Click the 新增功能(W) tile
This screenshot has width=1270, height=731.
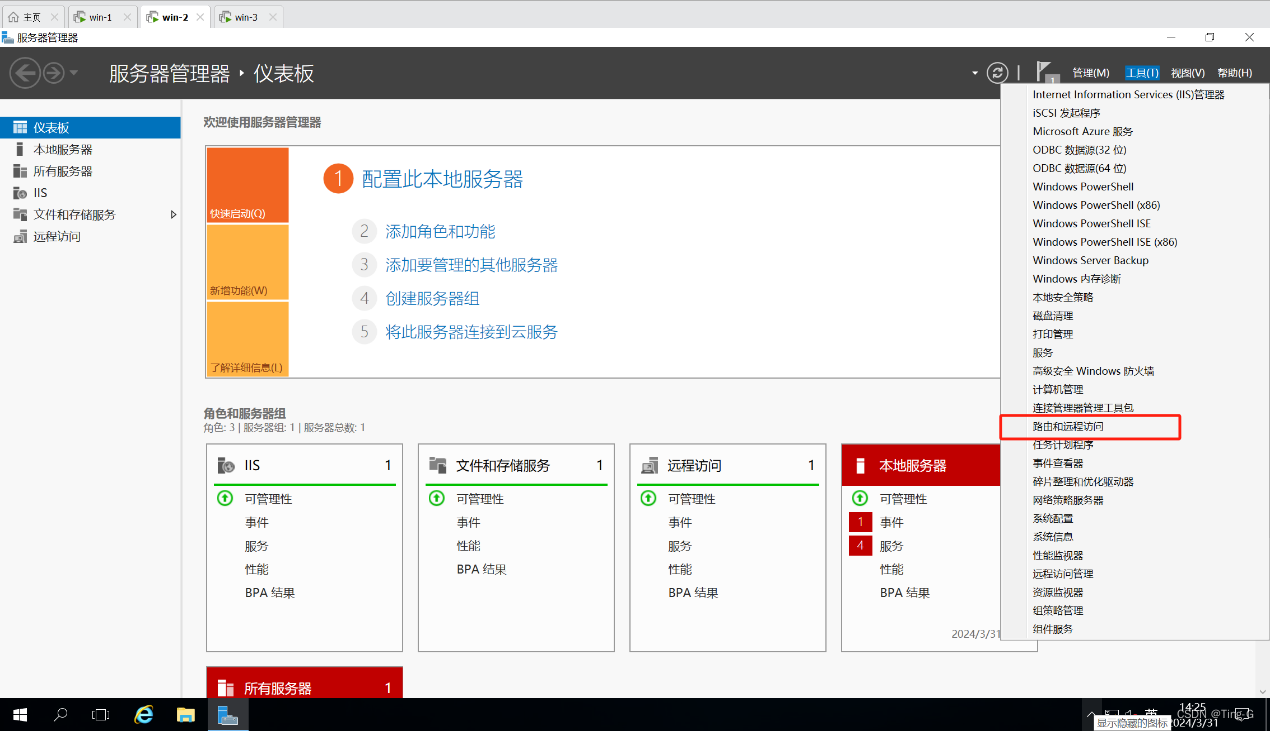pos(248,262)
